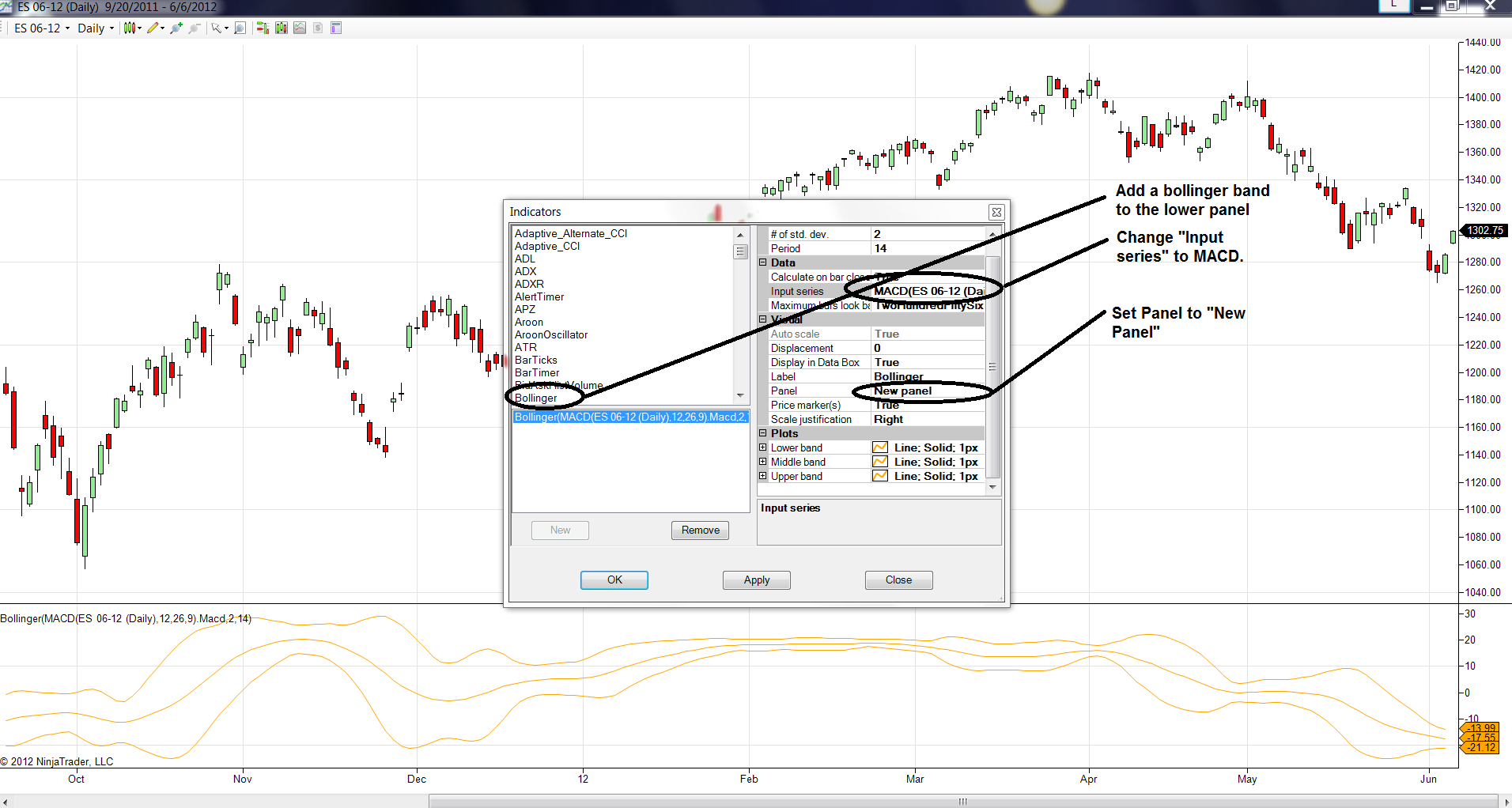Screen dimensions: 1512x808
Task: Select the ADXR indicator
Action: [529, 284]
